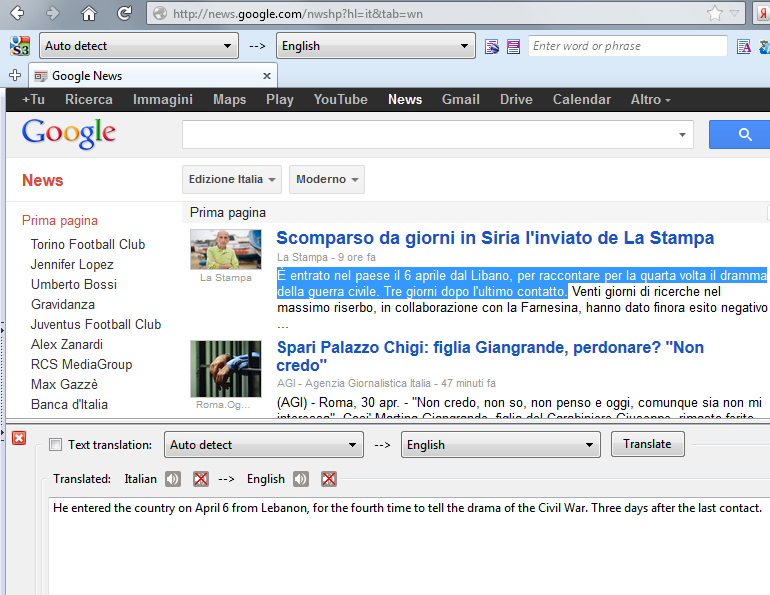Play English translation audio speaker
The image size is (770, 595).
coord(301,479)
